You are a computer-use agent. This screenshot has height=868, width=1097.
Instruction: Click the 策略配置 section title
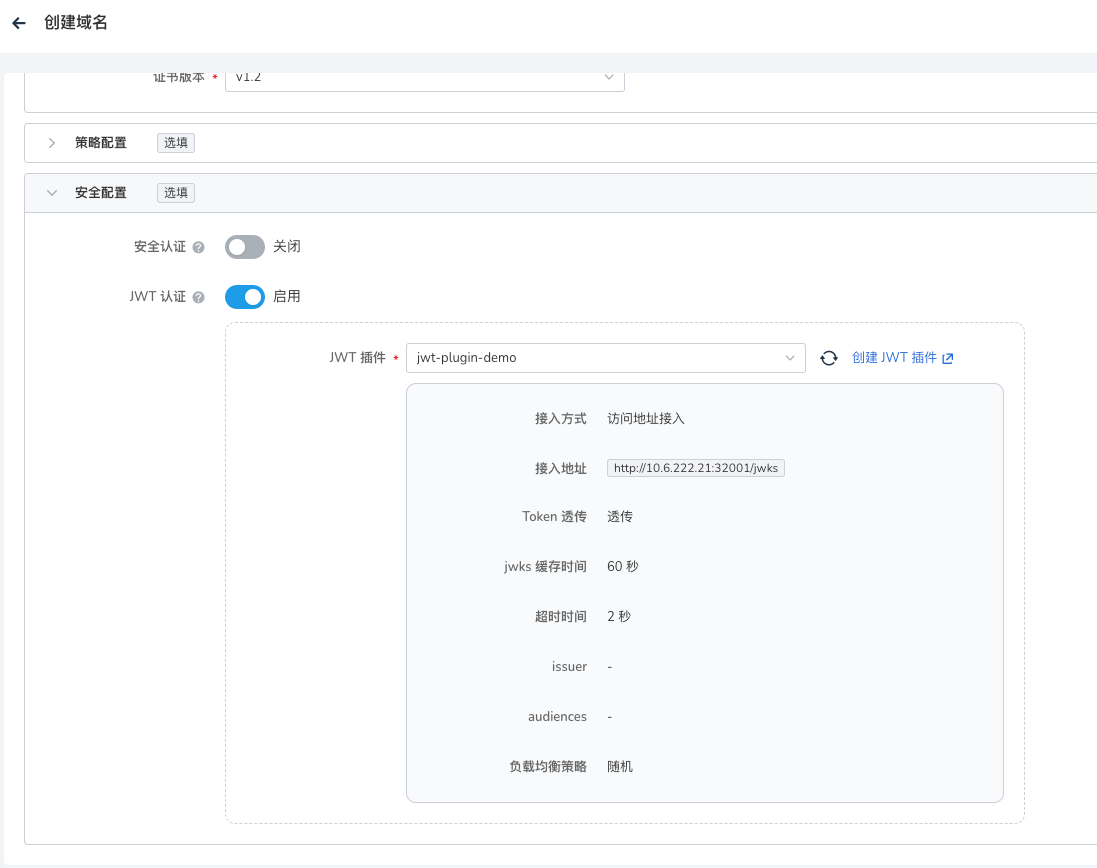(x=101, y=143)
